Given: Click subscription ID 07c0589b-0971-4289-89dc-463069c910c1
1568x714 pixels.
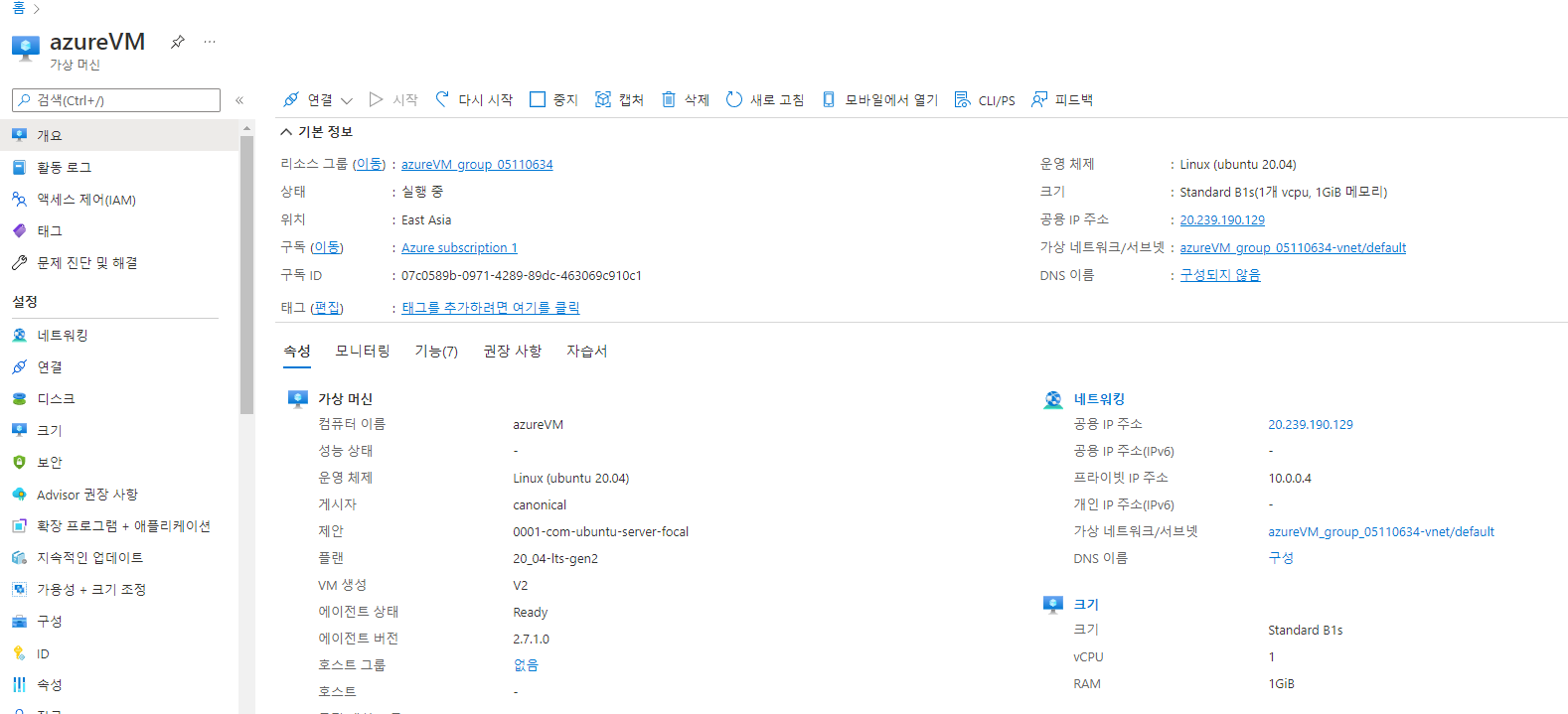Looking at the screenshot, I should (x=522, y=276).
